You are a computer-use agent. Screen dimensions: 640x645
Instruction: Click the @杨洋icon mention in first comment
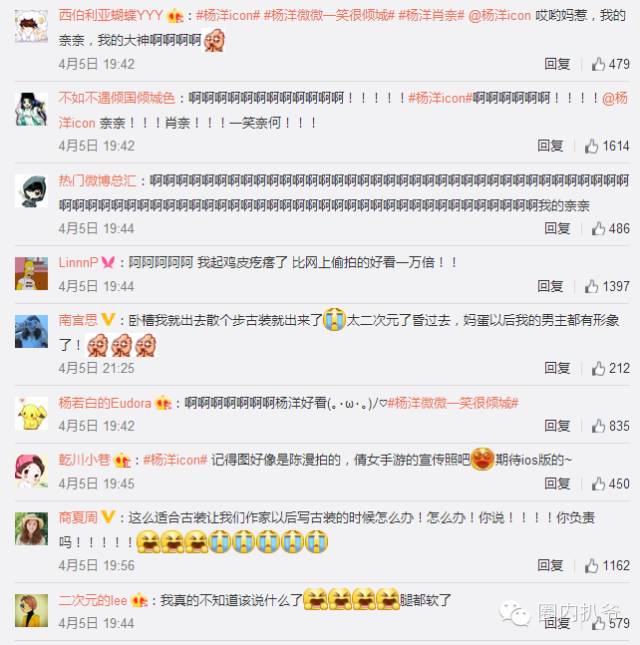click(500, 16)
